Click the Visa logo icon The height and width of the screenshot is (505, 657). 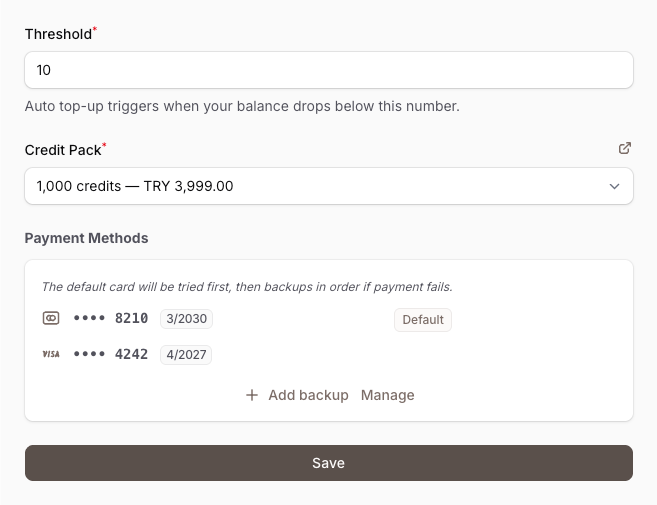point(51,354)
